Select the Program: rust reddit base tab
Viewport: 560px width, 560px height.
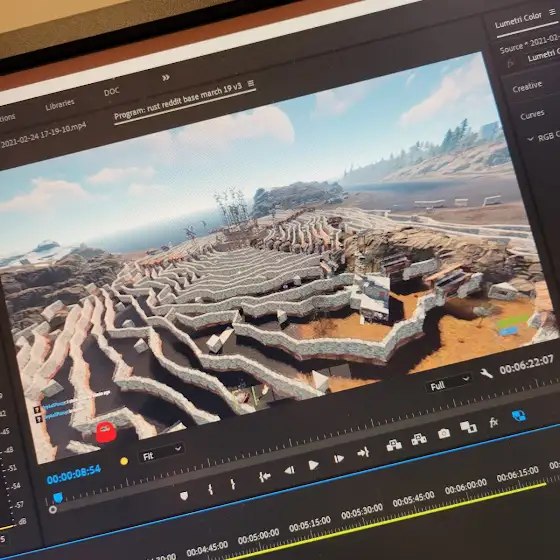pos(178,101)
